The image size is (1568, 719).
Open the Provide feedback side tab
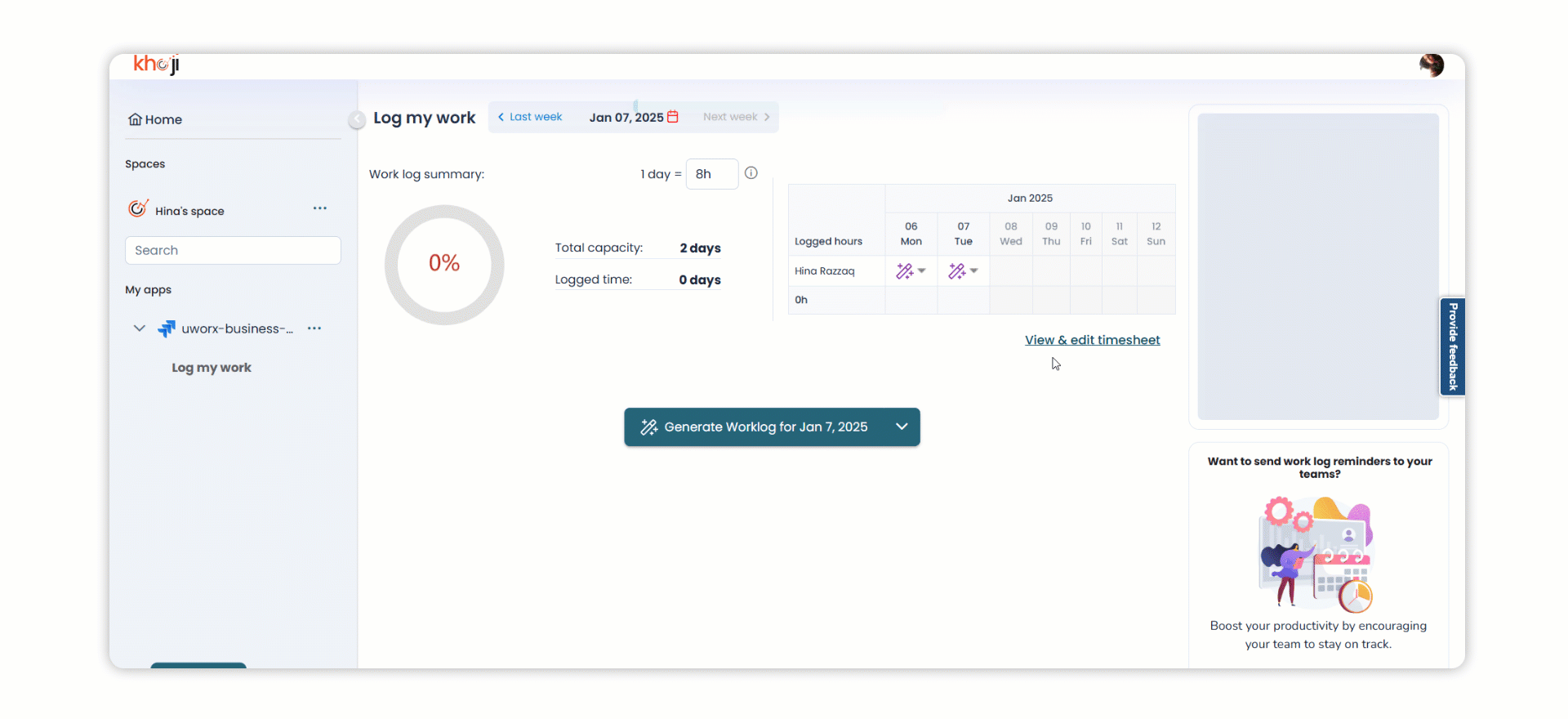point(1452,346)
